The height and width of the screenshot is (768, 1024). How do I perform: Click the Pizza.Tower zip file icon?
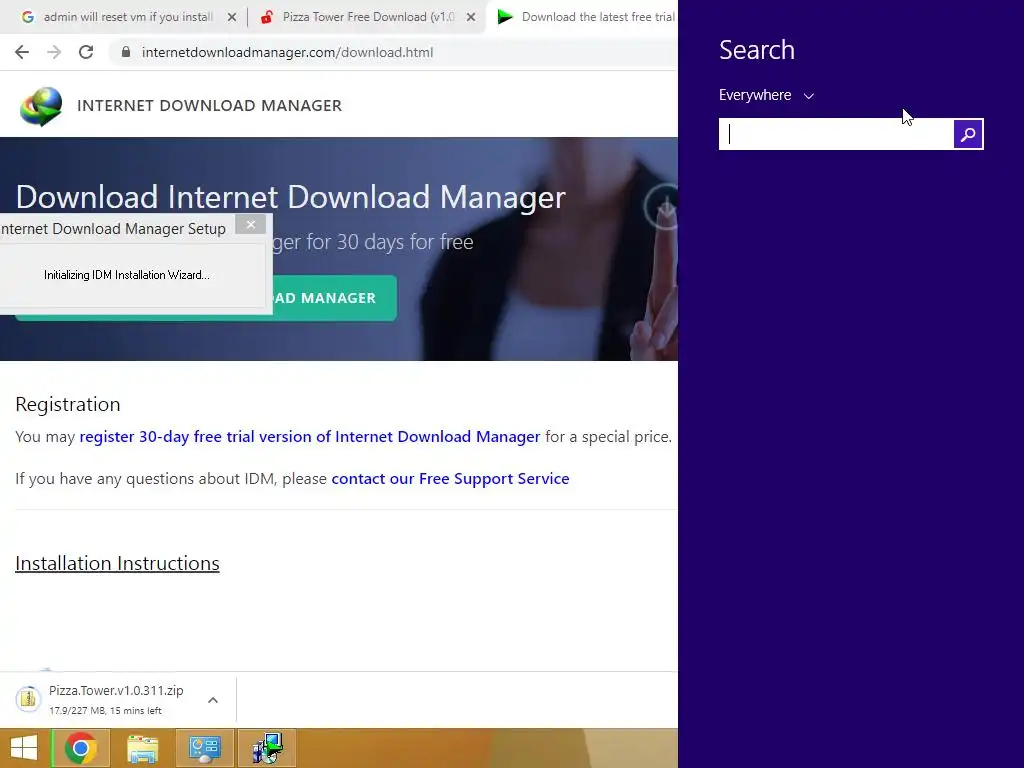28,699
